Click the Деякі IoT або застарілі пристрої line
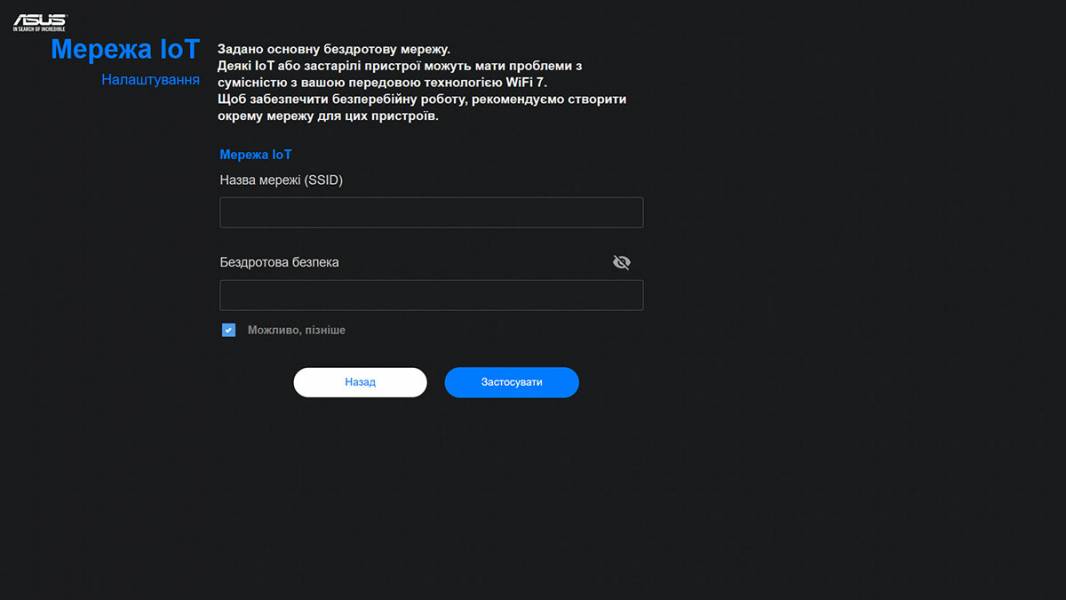 point(400,66)
